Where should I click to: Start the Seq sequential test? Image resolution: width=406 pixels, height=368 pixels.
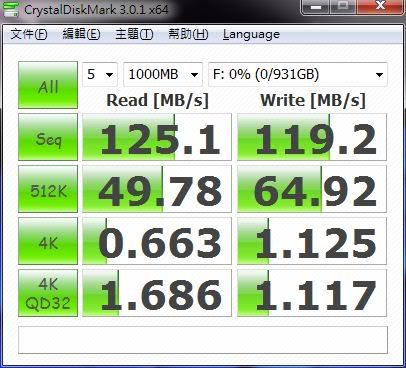click(48, 137)
